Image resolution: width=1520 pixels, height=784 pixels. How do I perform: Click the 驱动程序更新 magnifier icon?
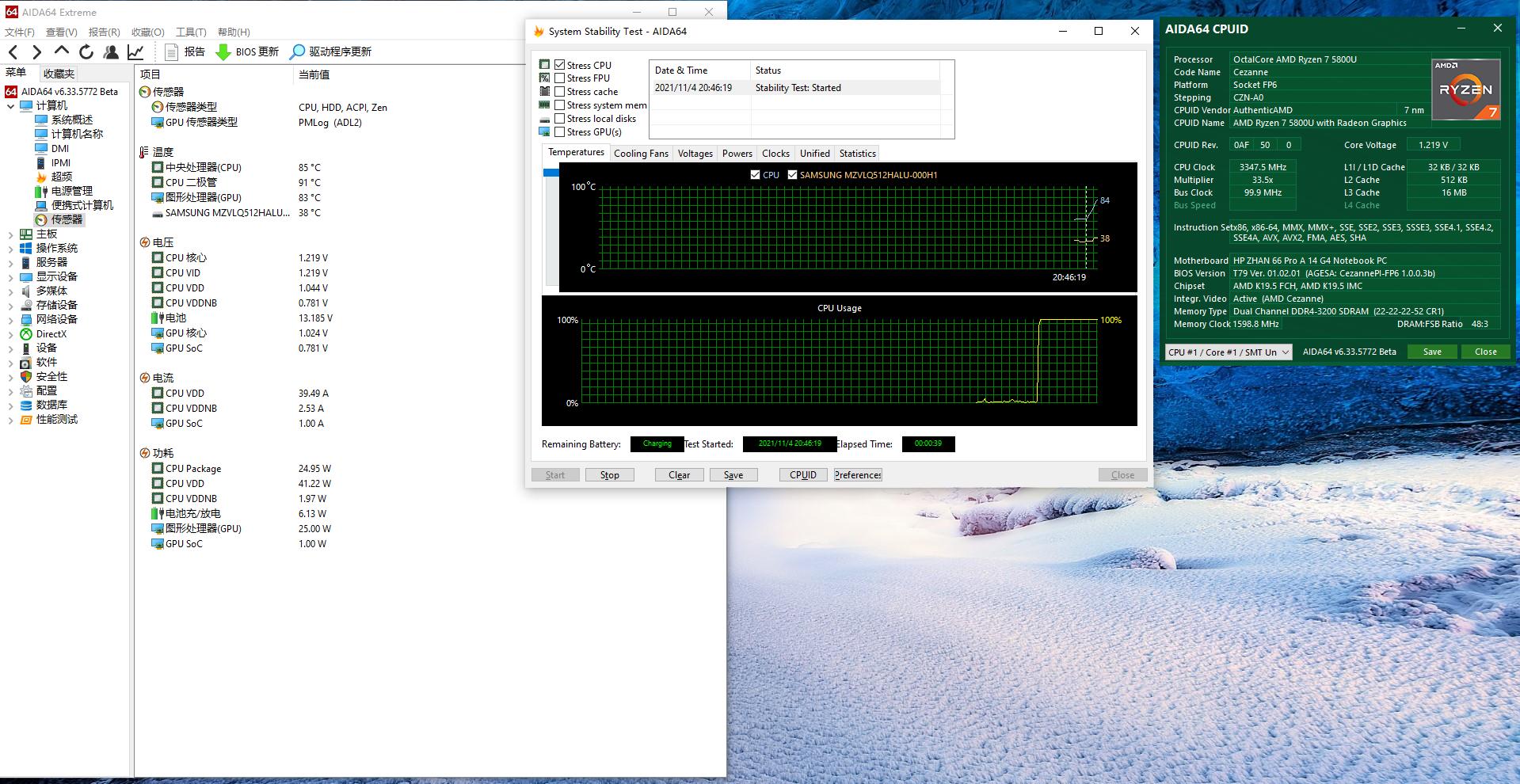tap(297, 52)
